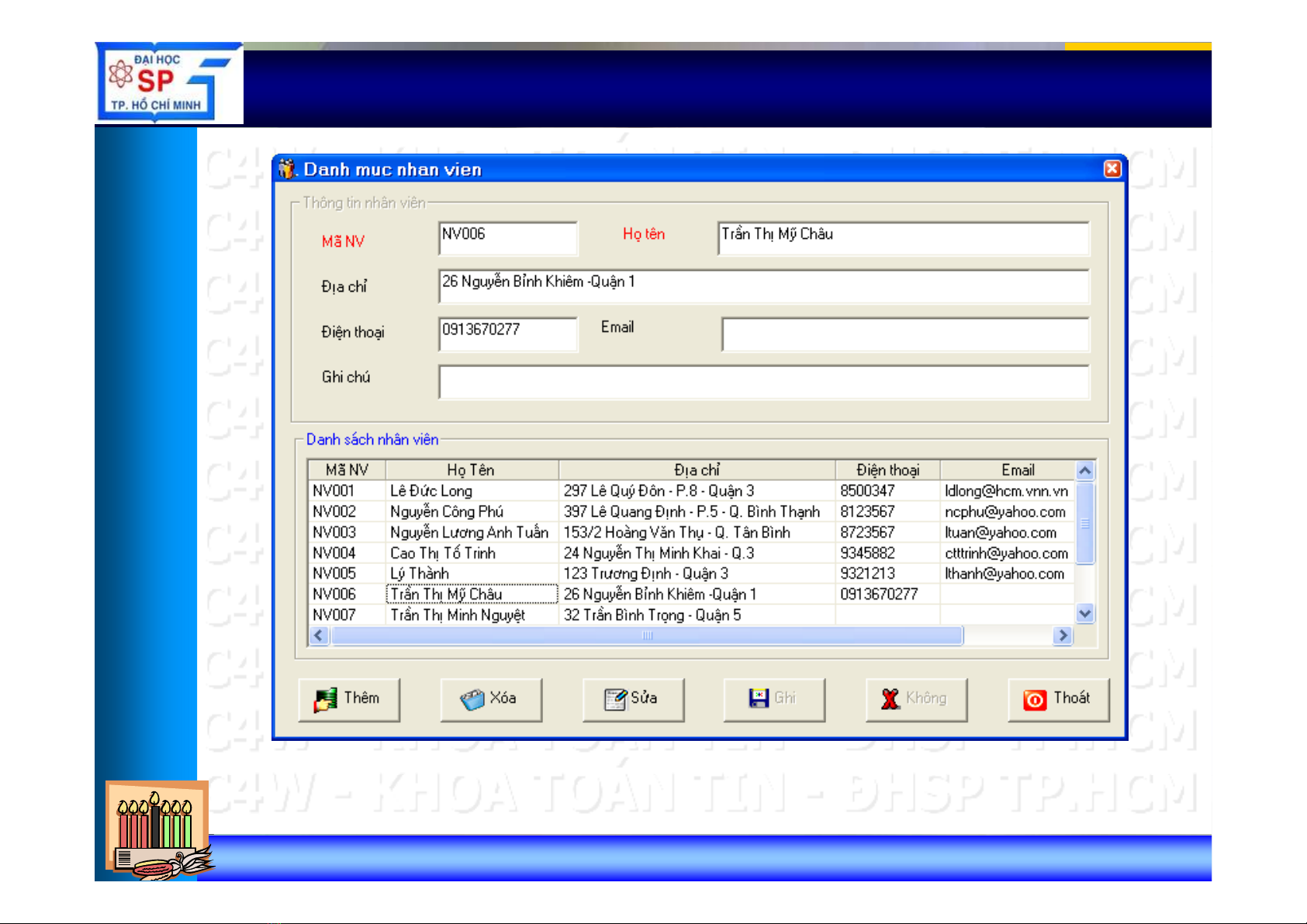Click the Địa chỉ column header

(x=696, y=470)
